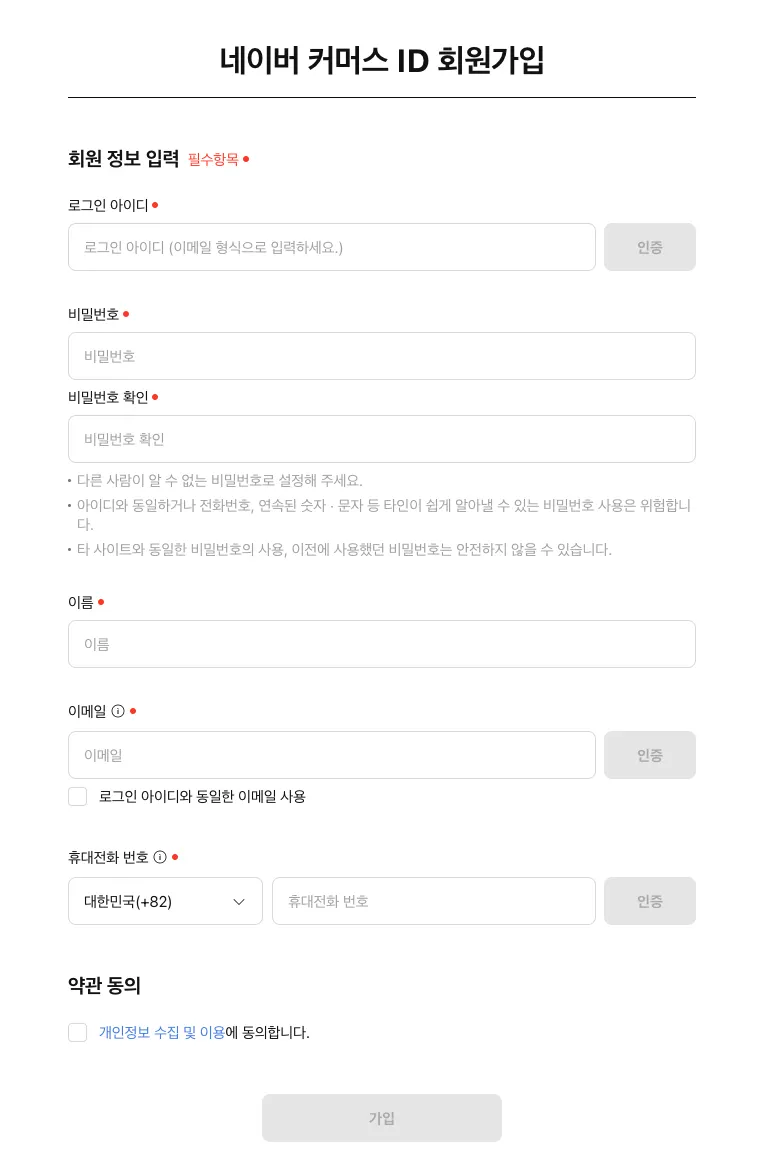Focus the 이메일 input field
770x1168 pixels.
[x=331, y=755]
